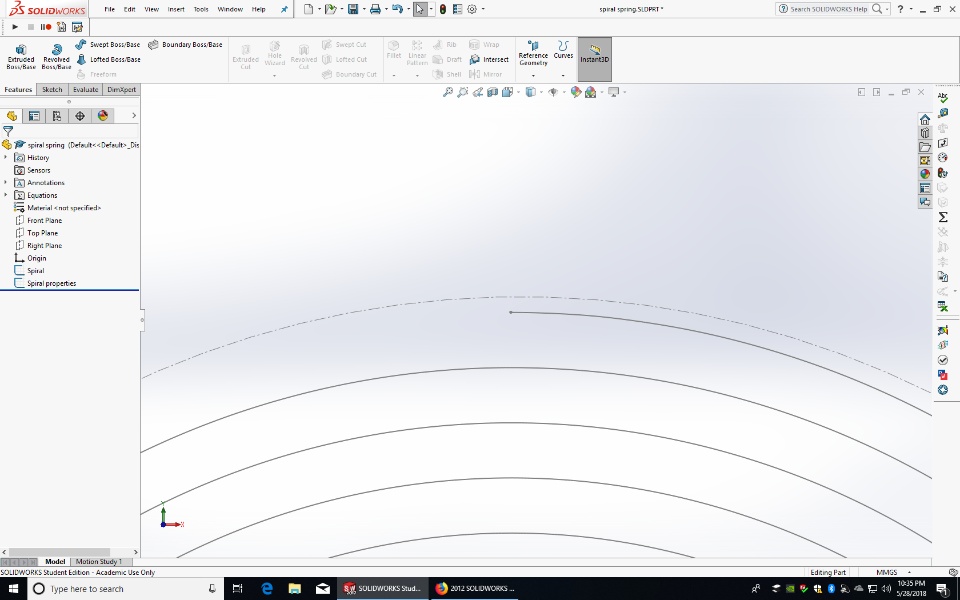Select Spiral sketch in tree
The height and width of the screenshot is (600, 960).
[x=36, y=271]
